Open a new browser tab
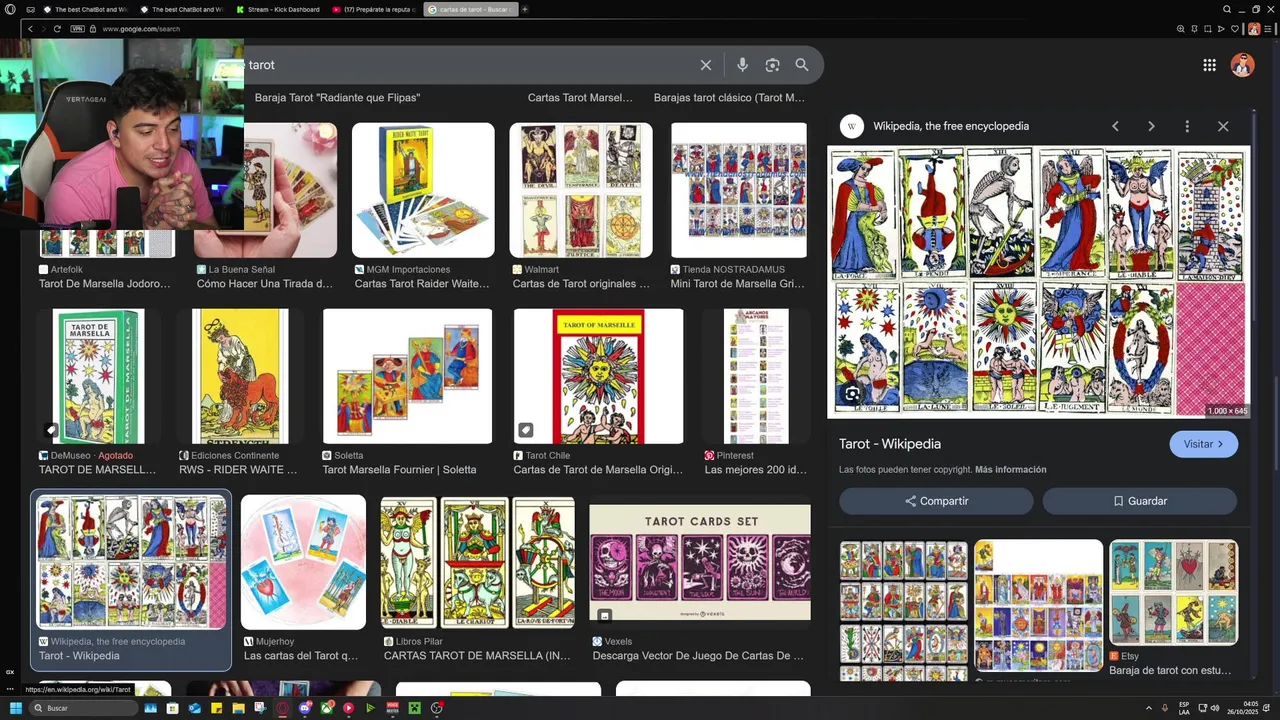 525,9
